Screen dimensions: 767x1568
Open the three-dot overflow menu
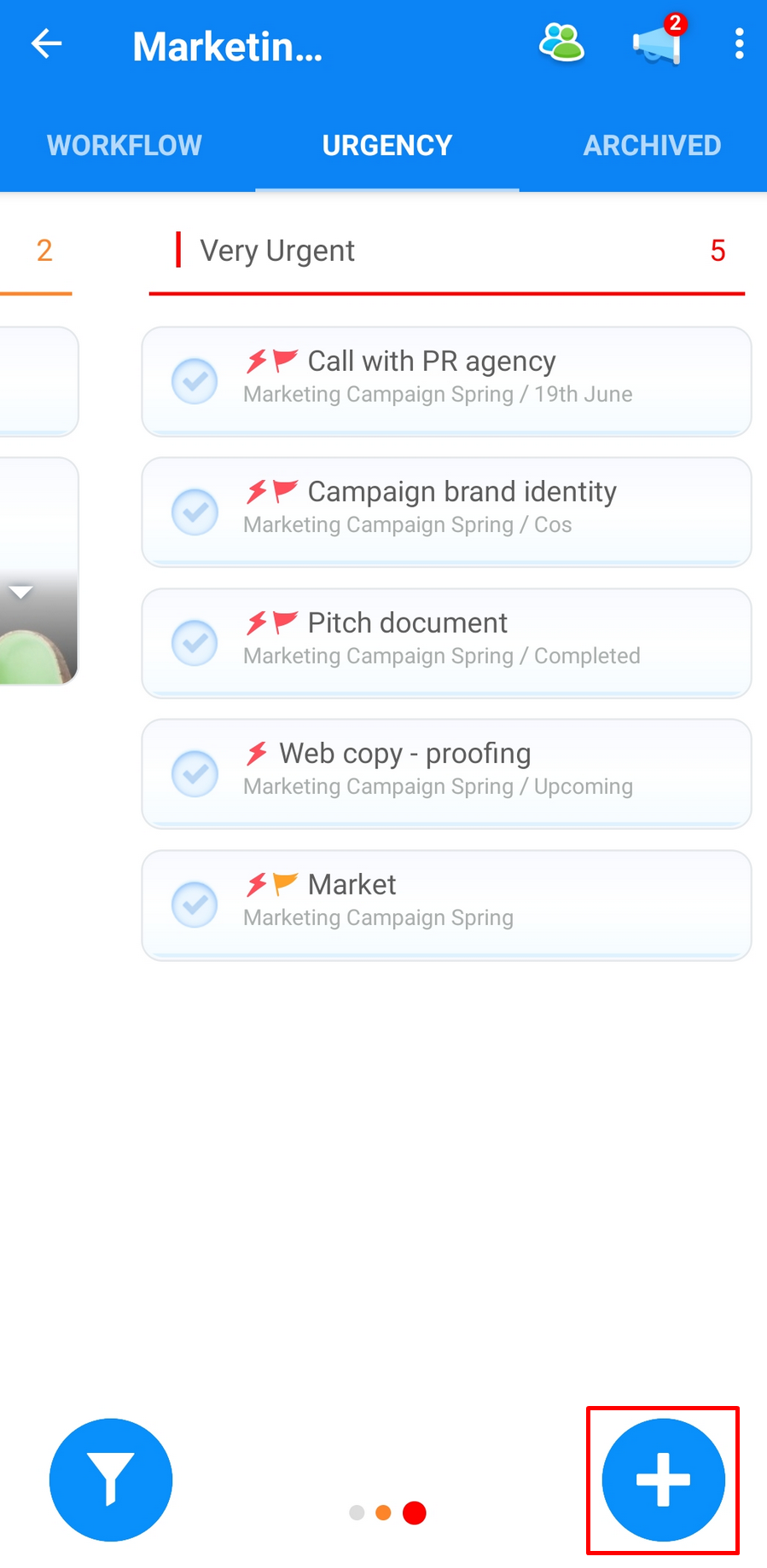[740, 43]
